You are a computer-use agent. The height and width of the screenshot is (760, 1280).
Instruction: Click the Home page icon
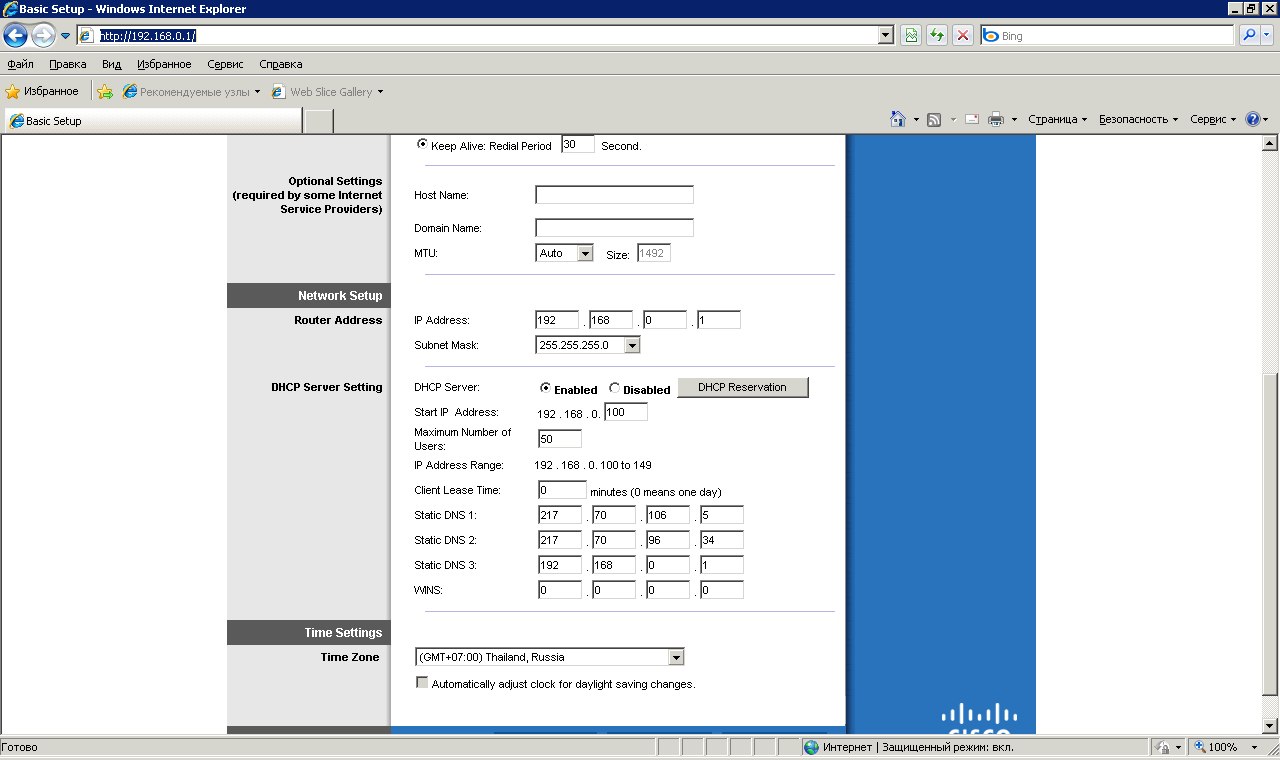point(898,119)
